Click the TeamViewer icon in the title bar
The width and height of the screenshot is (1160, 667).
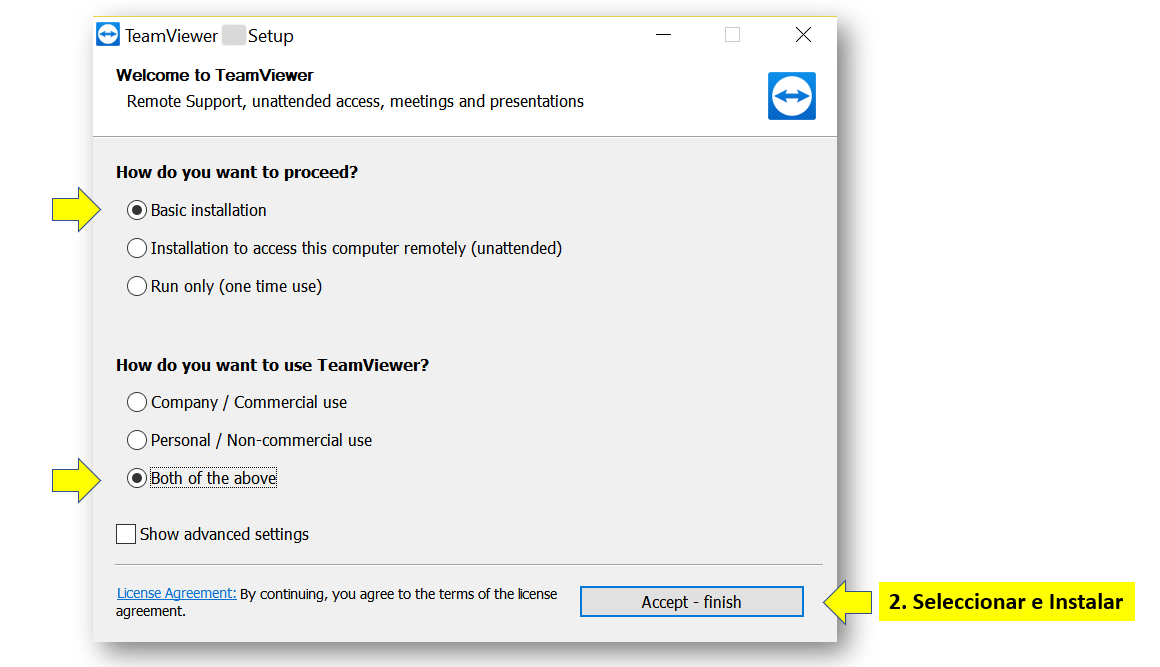(x=108, y=35)
